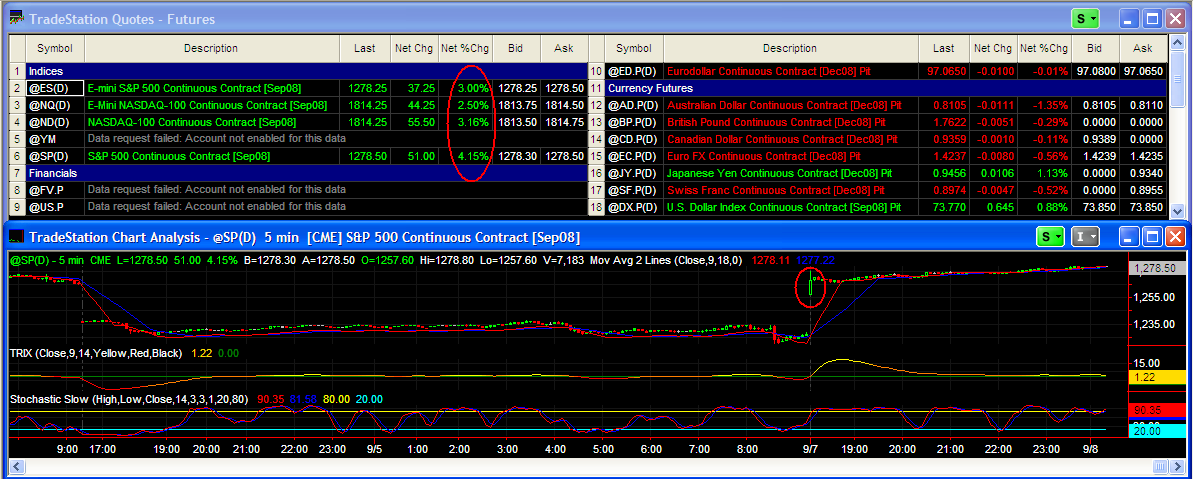Select the @JY.P(D) symbol cell
The width and height of the screenshot is (1194, 479).
pyautogui.click(x=634, y=173)
